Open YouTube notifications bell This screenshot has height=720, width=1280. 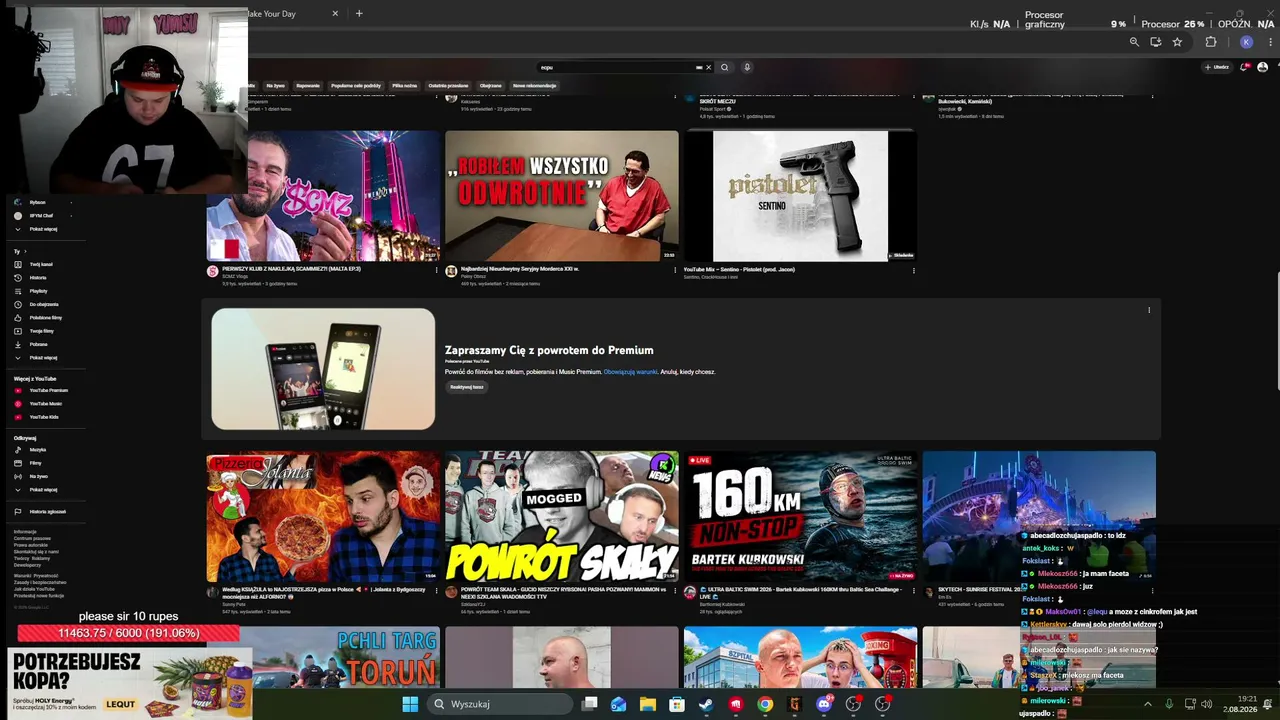point(1244,67)
